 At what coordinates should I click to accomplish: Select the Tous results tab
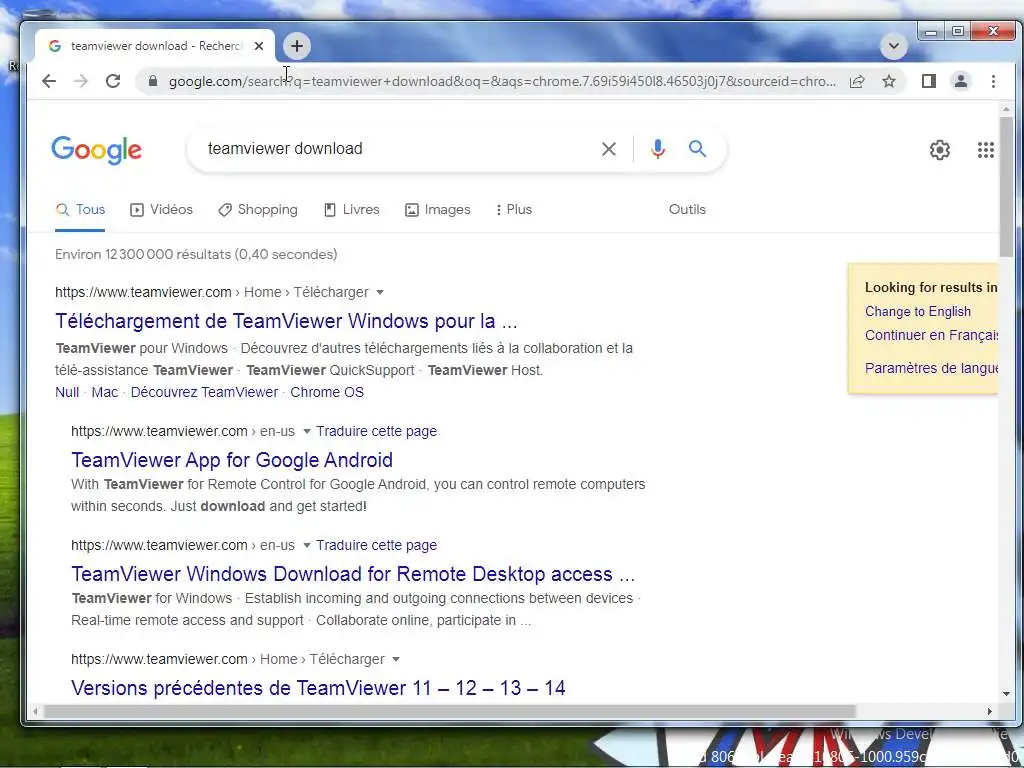click(80, 209)
